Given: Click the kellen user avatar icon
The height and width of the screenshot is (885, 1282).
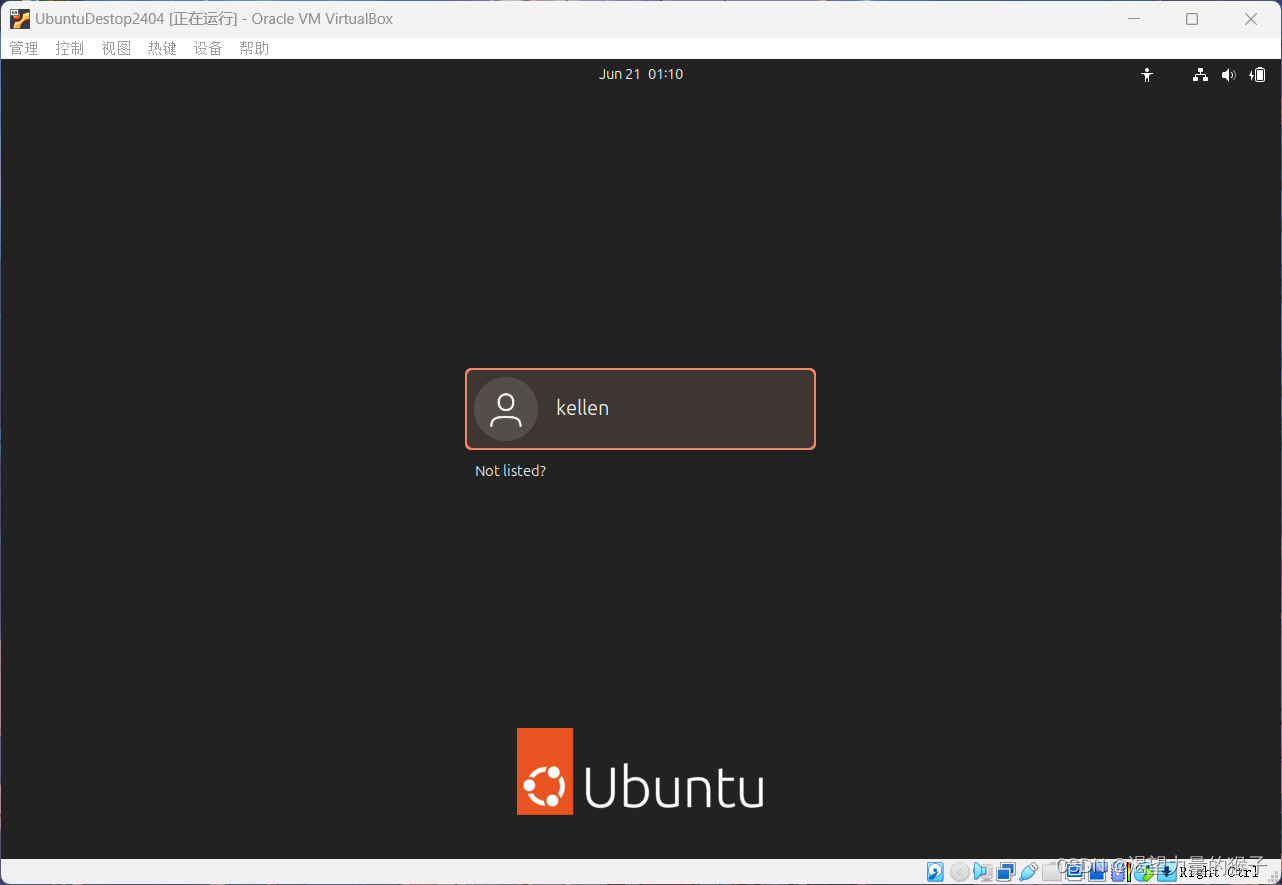Looking at the screenshot, I should [506, 409].
